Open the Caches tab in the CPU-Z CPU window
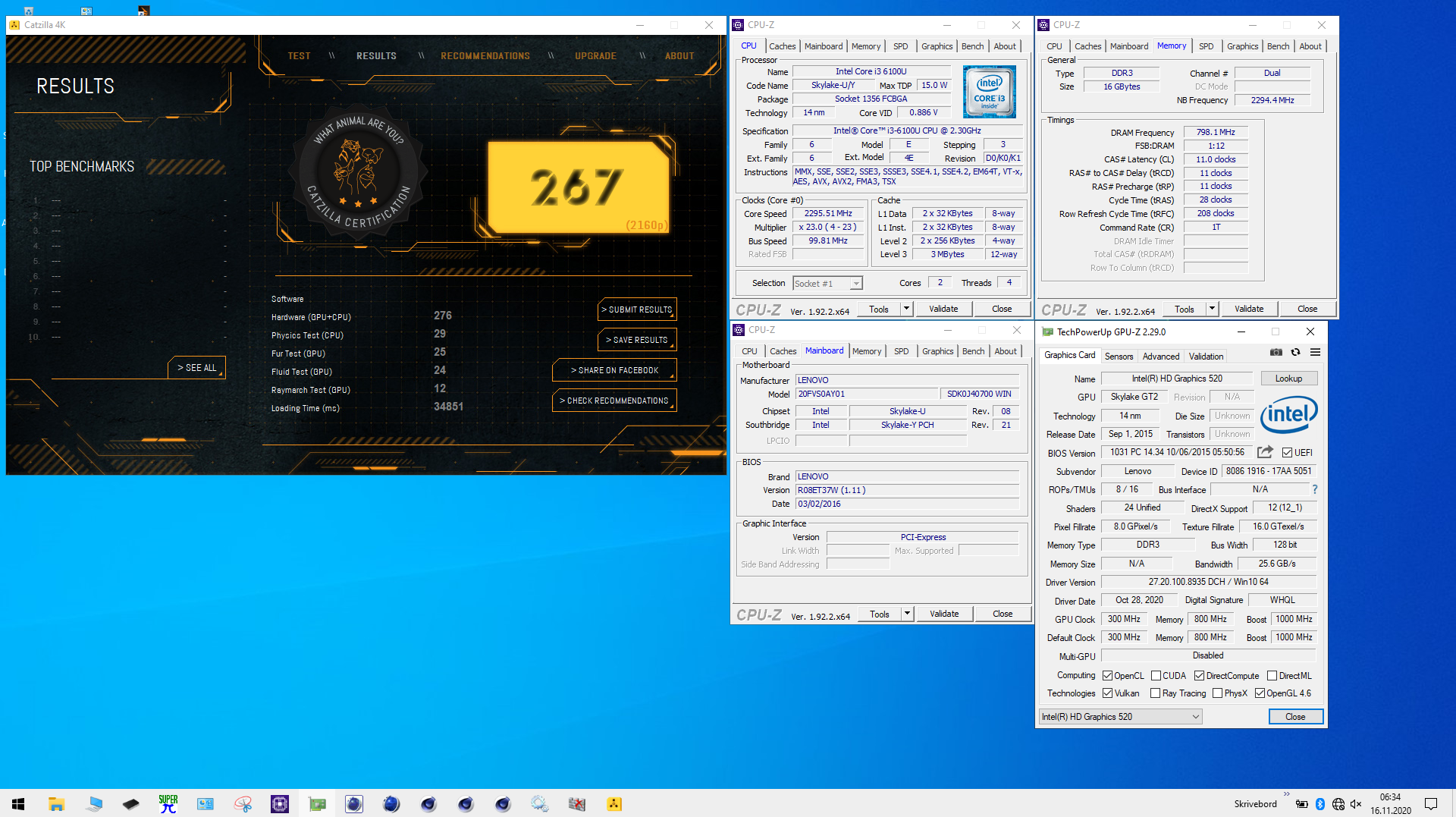 point(782,46)
